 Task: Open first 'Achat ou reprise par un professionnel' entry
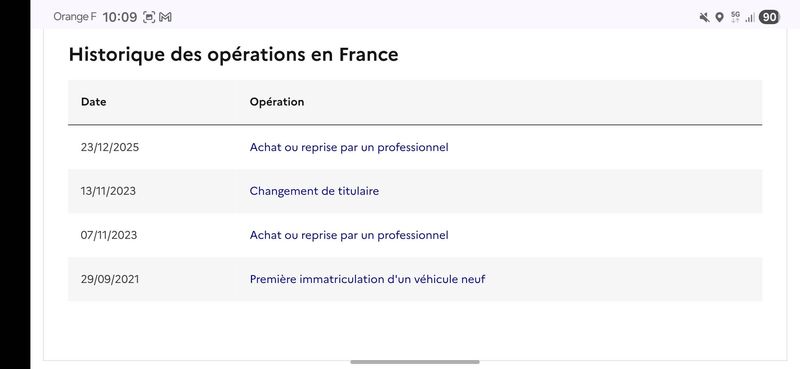[349, 147]
